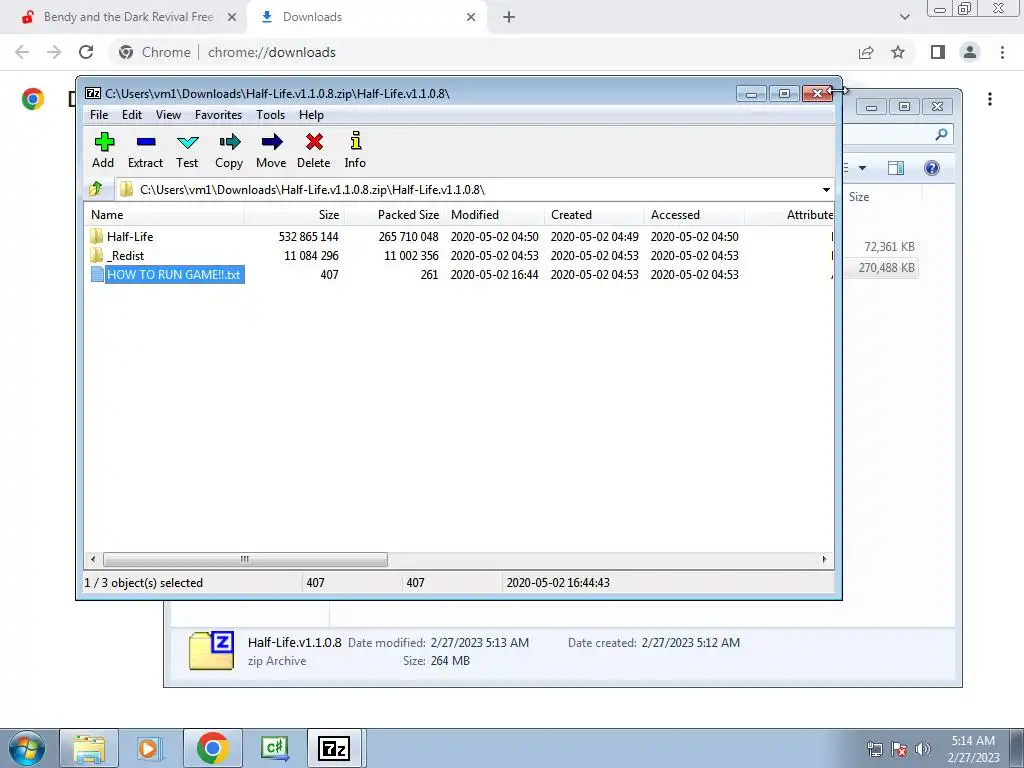Expand the 7-Zip address path dropdown
The image size is (1024, 768).
(826, 189)
